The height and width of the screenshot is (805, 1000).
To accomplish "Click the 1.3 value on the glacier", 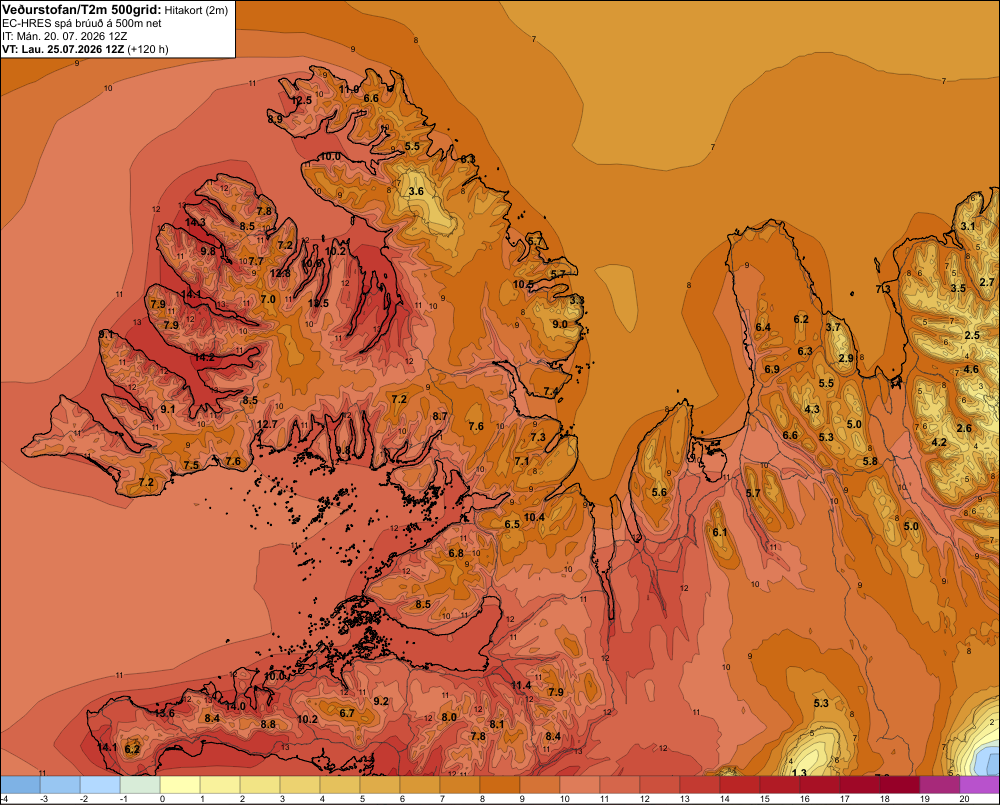I will click(799, 772).
